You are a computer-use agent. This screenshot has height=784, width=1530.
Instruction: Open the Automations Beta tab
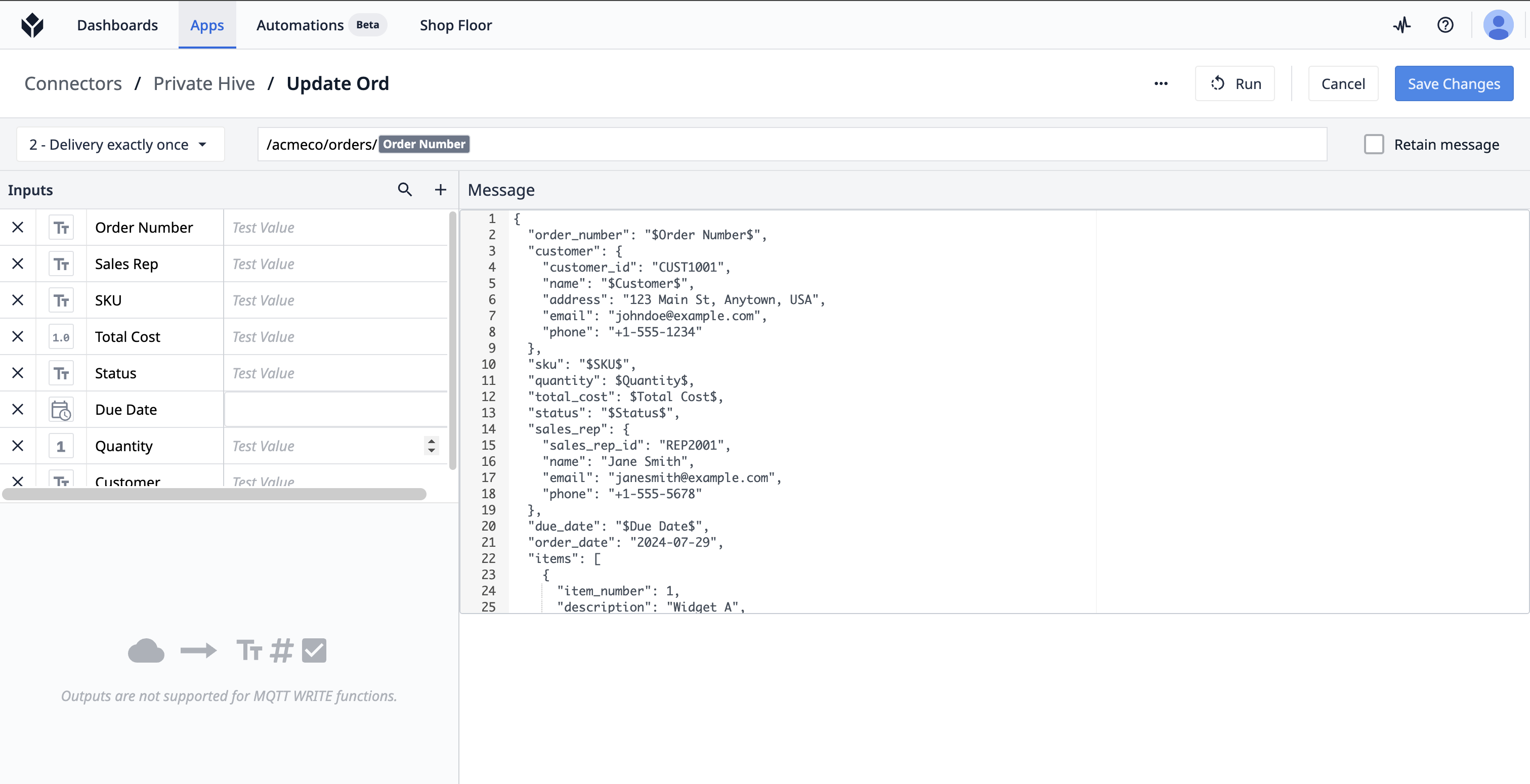(321, 25)
